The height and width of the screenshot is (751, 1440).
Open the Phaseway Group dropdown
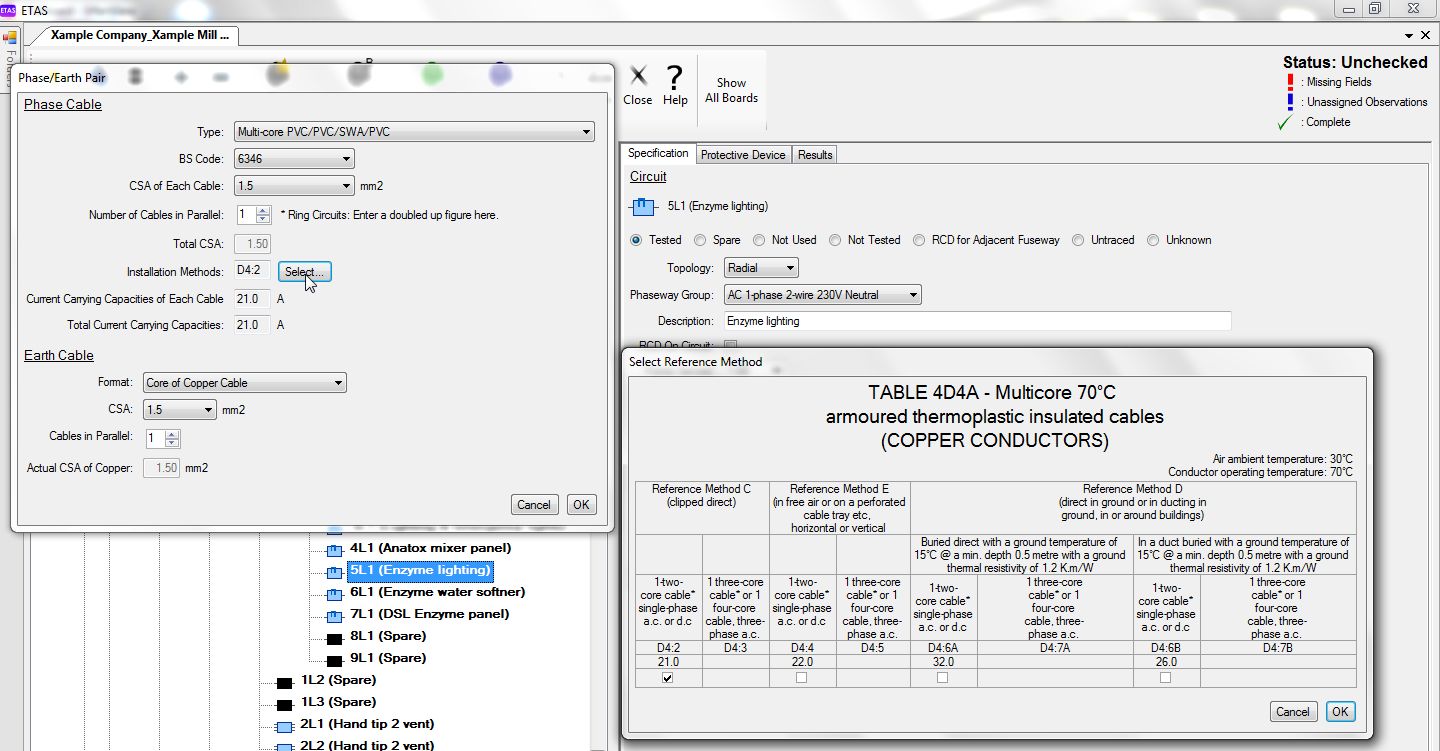822,295
